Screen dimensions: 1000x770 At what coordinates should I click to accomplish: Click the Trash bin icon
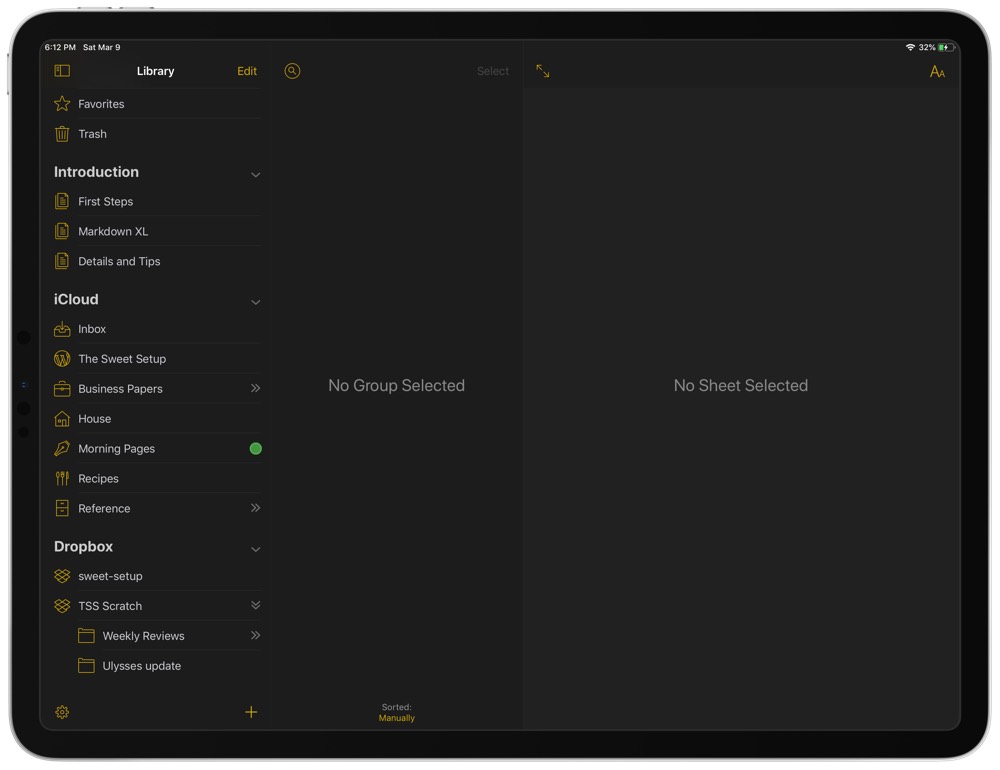point(62,134)
